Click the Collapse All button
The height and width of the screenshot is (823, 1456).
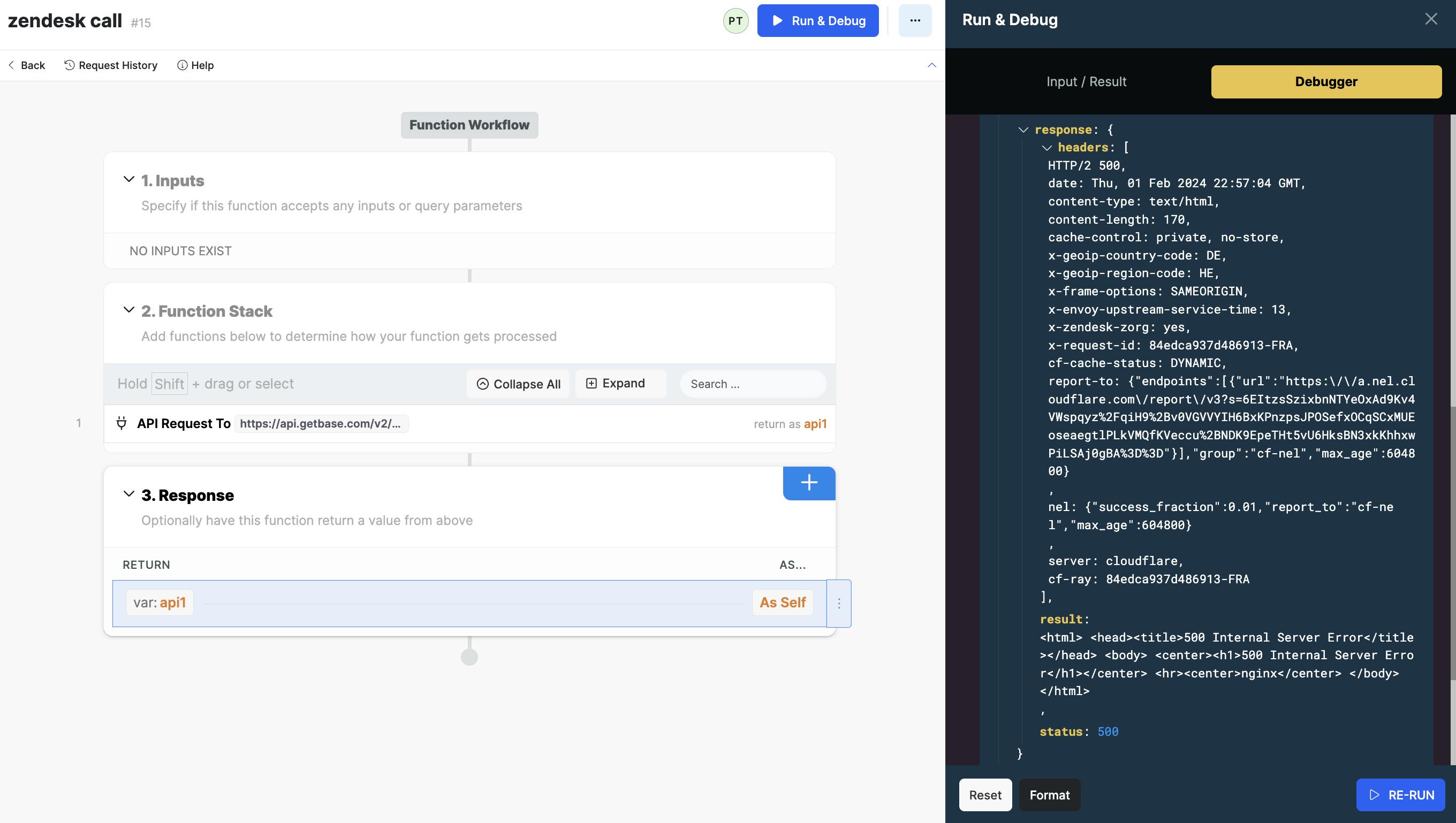[x=518, y=384]
